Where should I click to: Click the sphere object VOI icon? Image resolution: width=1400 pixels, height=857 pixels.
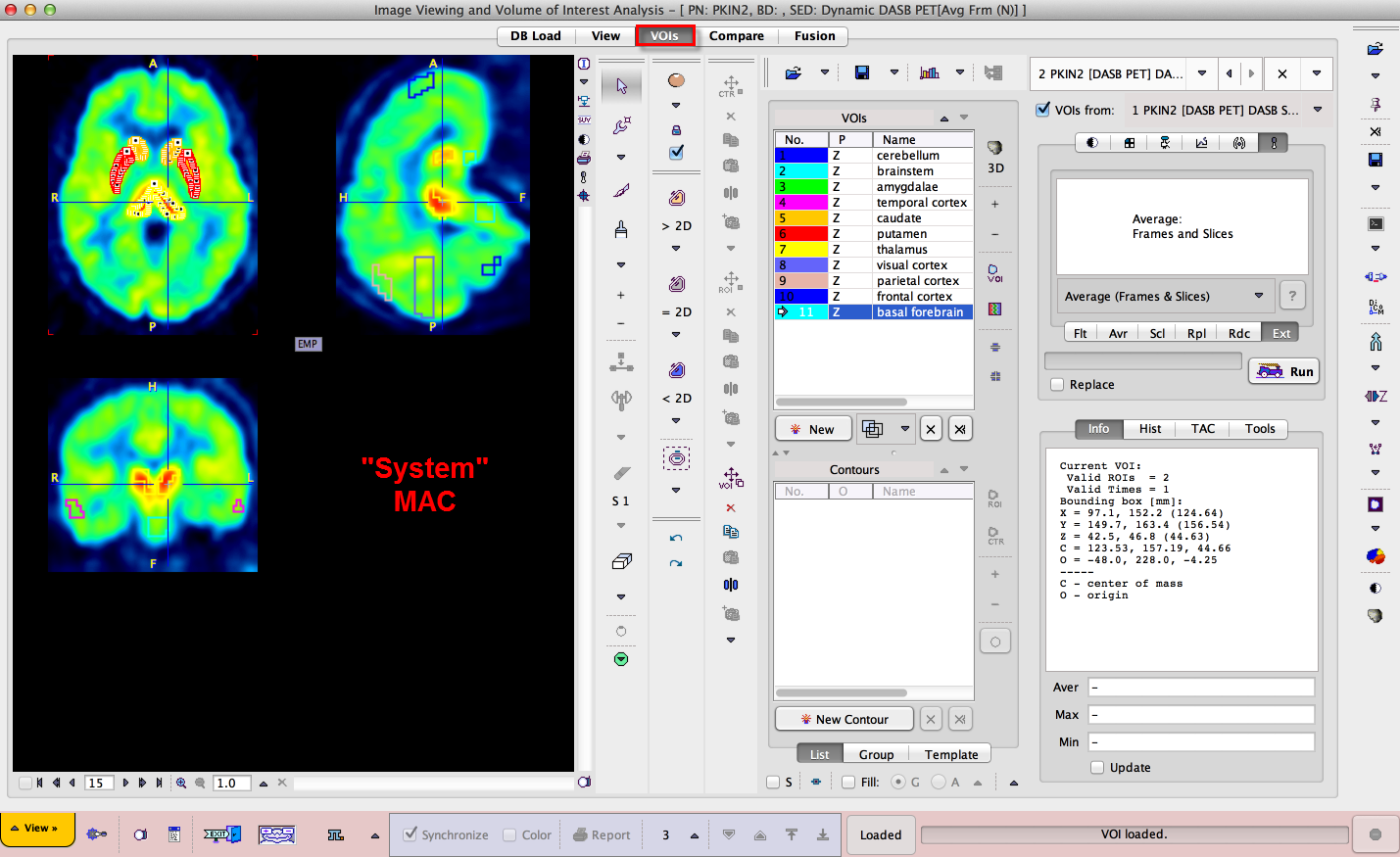click(676, 80)
